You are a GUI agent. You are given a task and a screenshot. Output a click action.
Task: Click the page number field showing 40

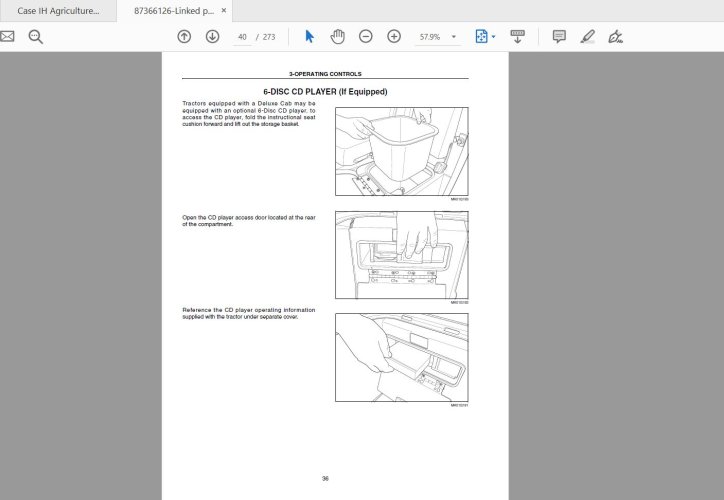point(242,37)
